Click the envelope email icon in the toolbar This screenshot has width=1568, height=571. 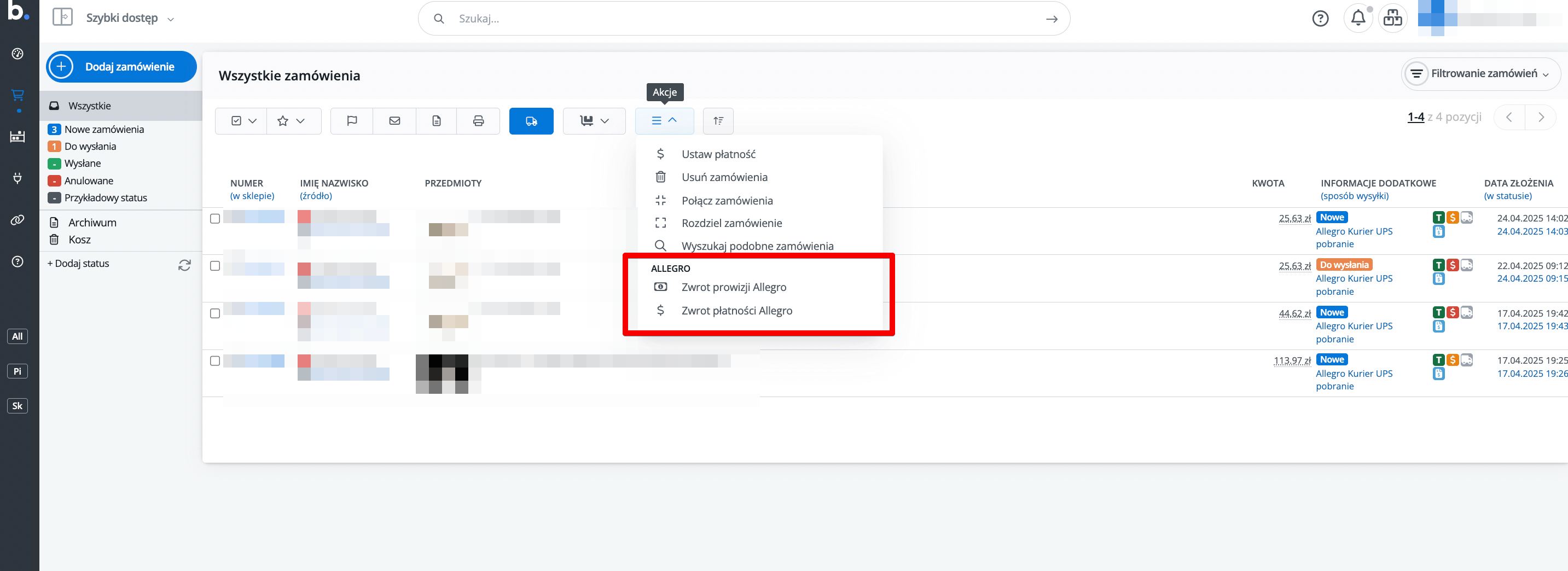click(x=394, y=120)
